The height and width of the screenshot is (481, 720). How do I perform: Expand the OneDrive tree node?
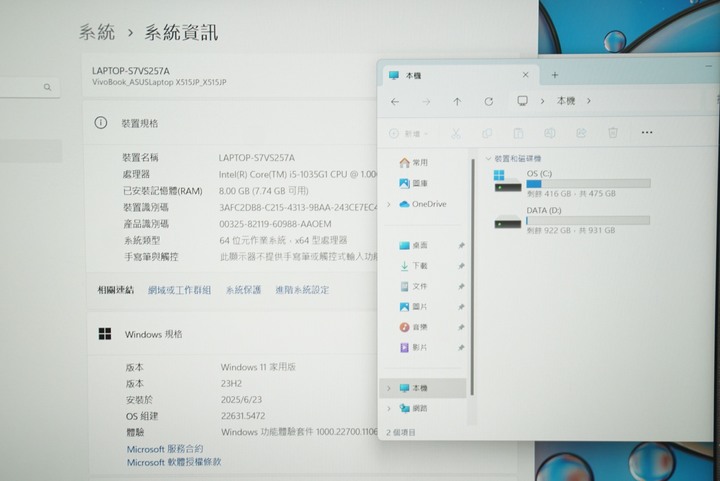(389, 204)
